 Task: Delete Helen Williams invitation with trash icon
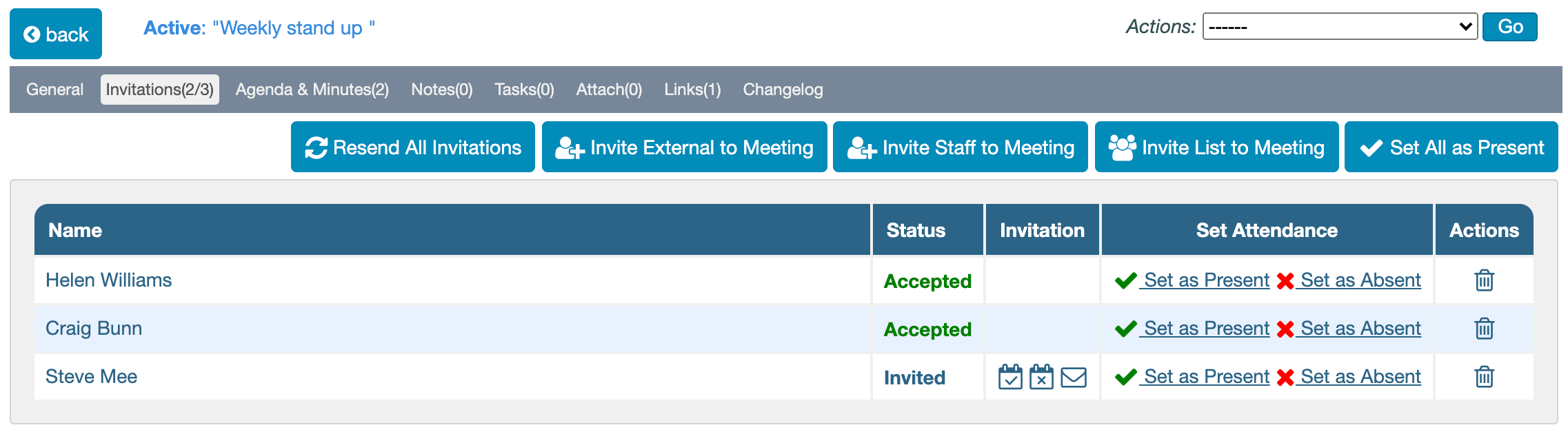(1484, 280)
